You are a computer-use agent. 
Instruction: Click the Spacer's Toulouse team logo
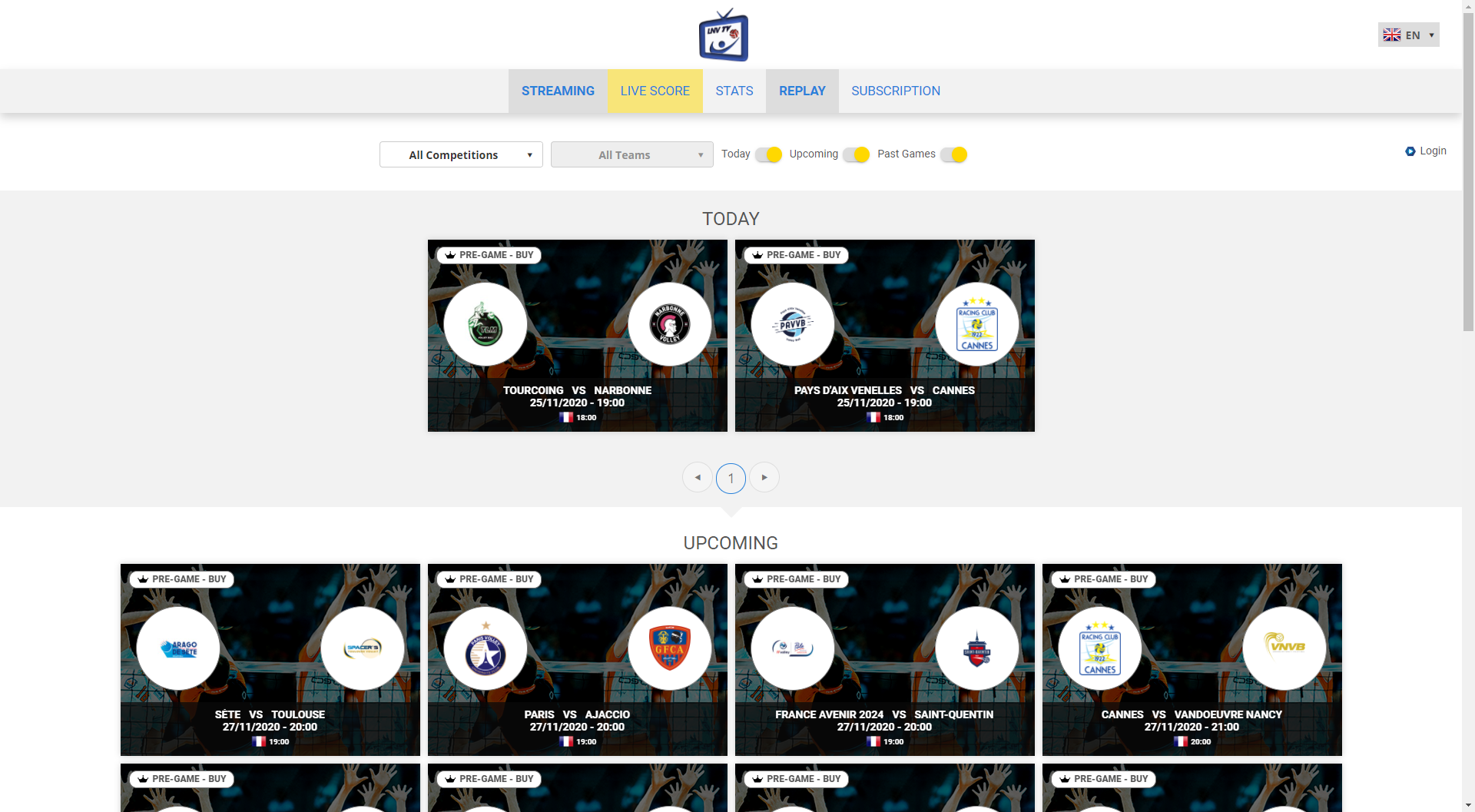click(x=363, y=648)
